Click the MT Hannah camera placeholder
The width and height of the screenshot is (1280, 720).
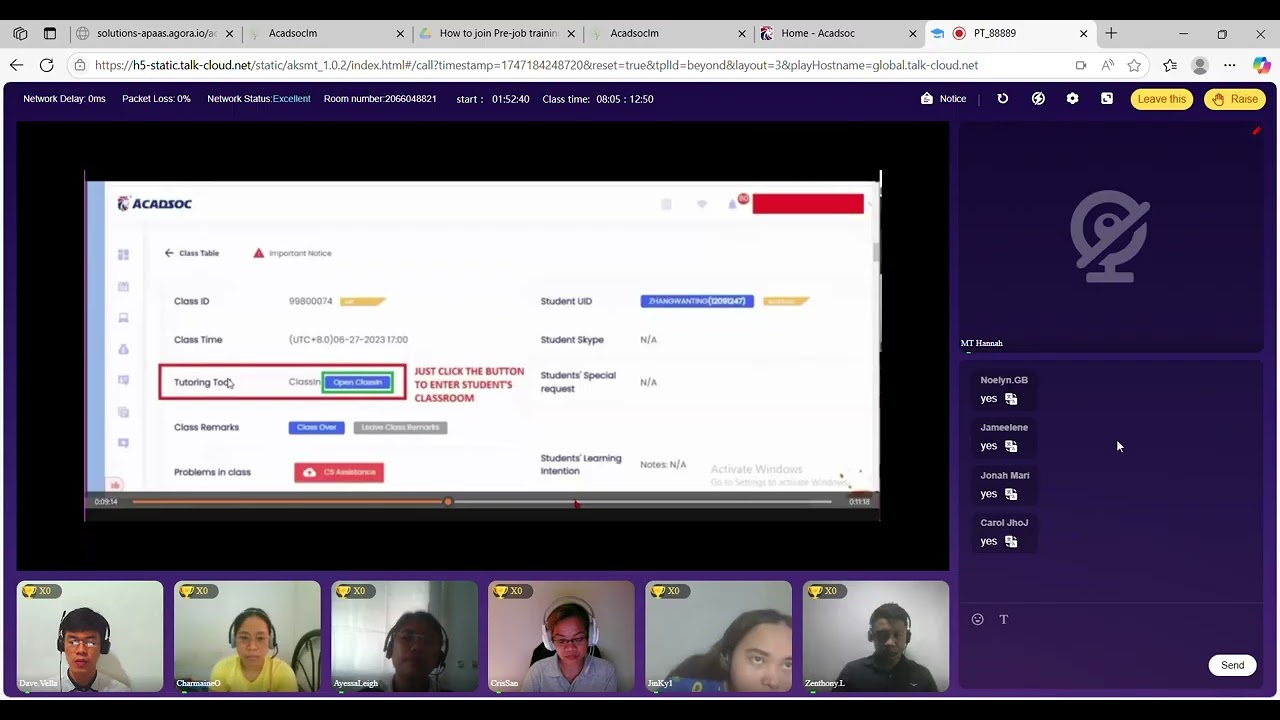tap(1110, 238)
